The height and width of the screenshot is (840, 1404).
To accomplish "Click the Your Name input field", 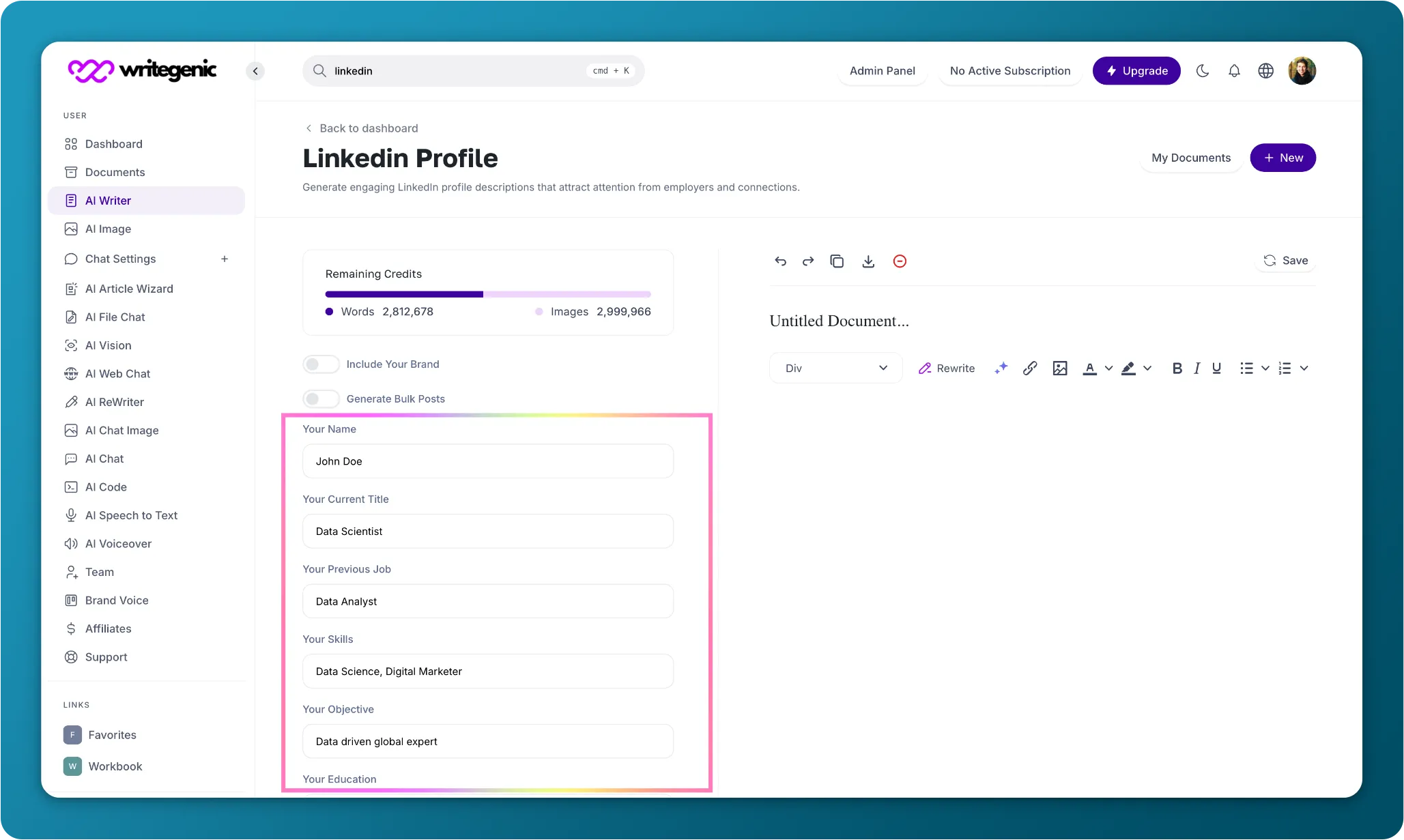I will tap(488, 461).
